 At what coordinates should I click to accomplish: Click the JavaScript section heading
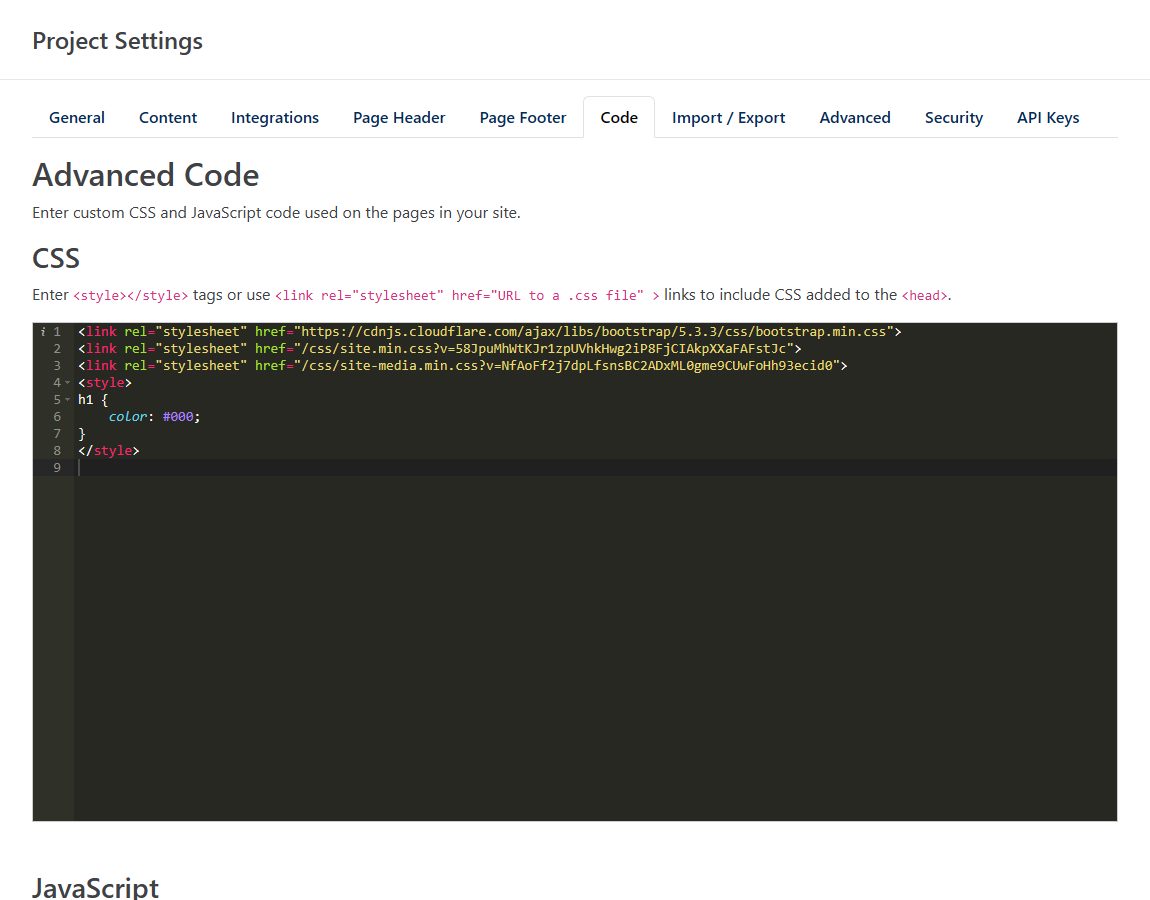point(95,888)
